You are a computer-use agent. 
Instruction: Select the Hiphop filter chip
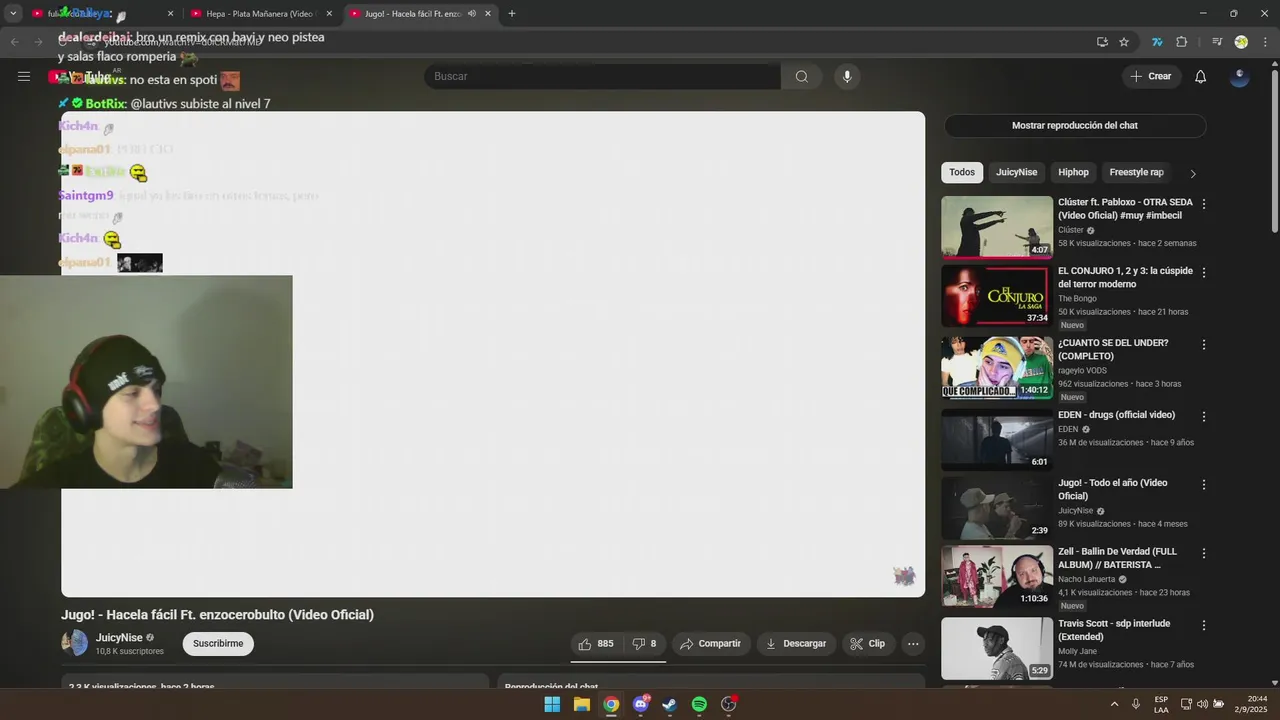[1073, 172]
